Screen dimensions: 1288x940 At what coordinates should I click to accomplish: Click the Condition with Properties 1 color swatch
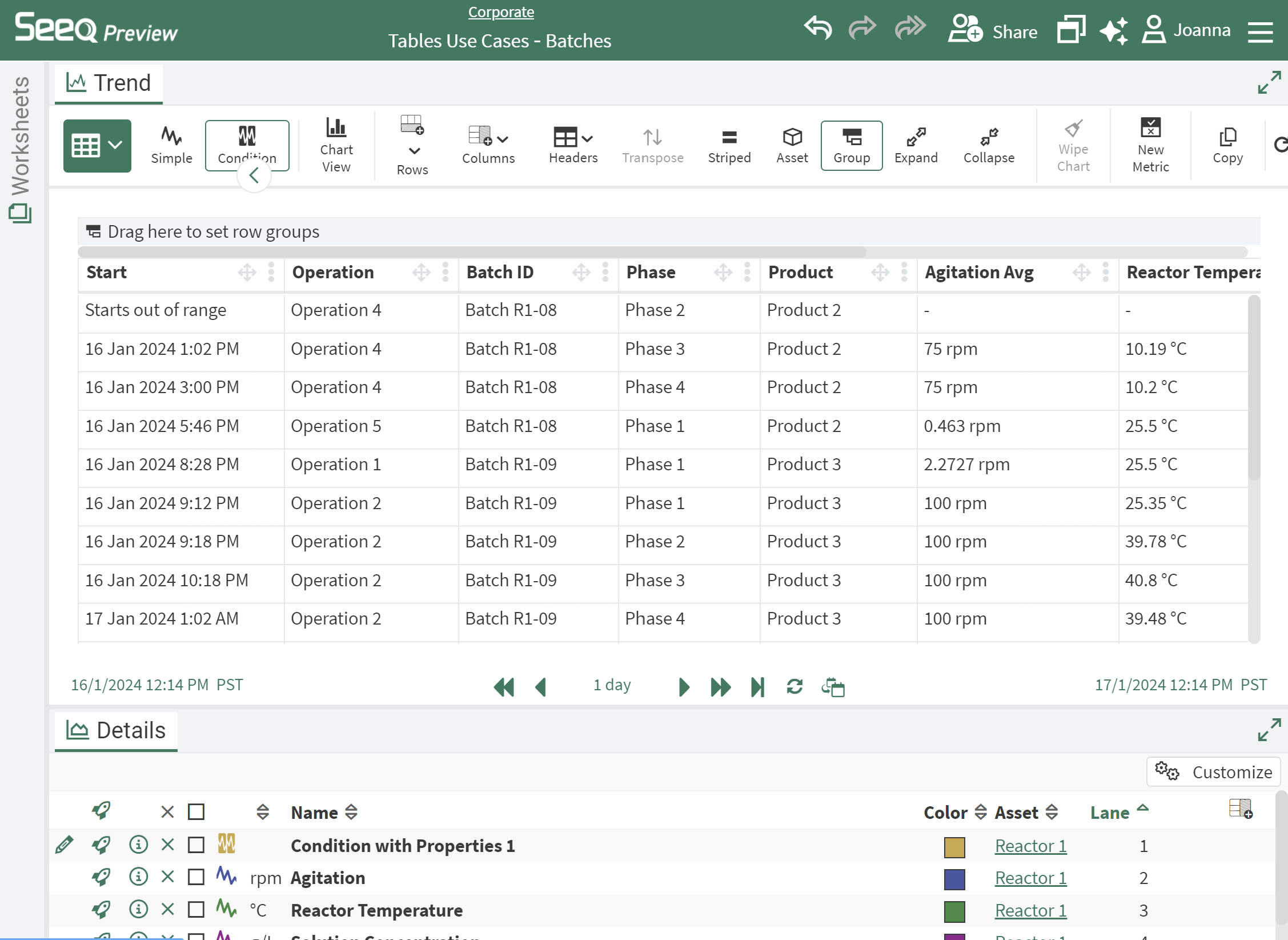coord(954,847)
